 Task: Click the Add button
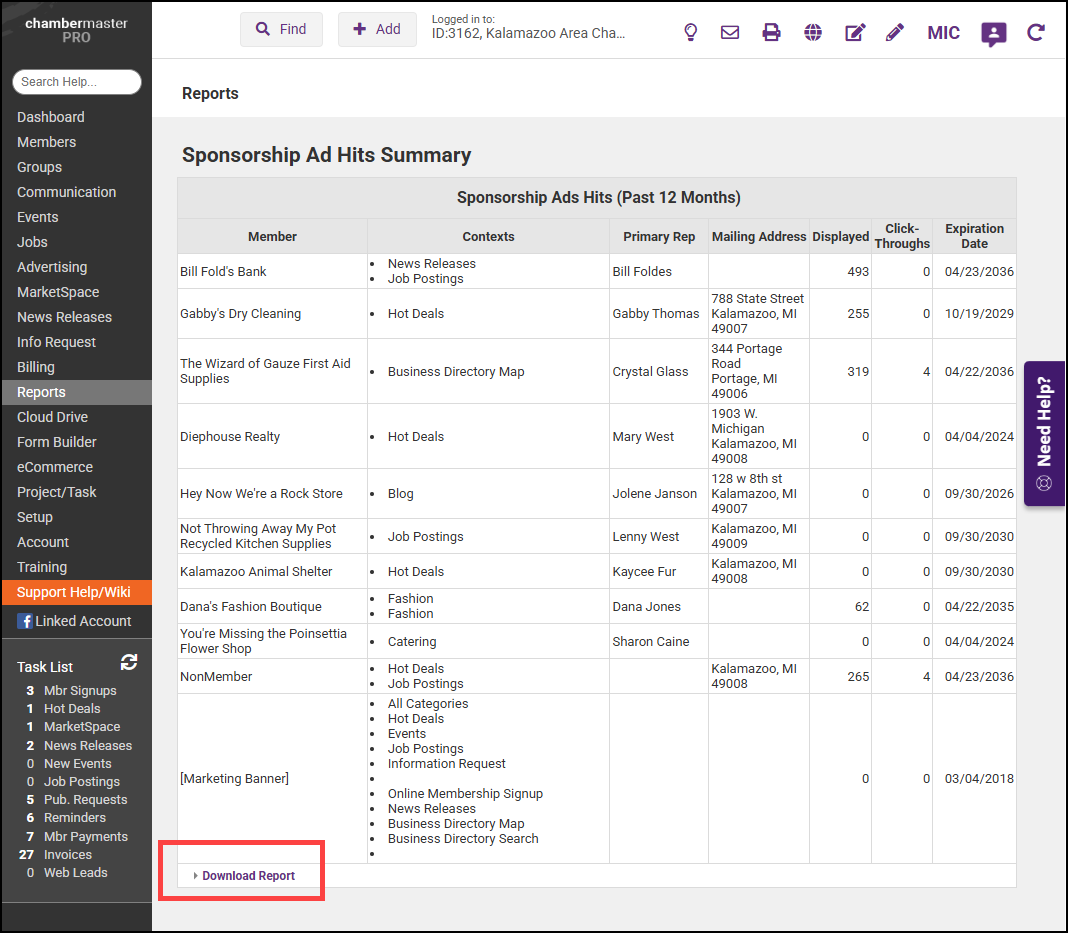click(377, 29)
